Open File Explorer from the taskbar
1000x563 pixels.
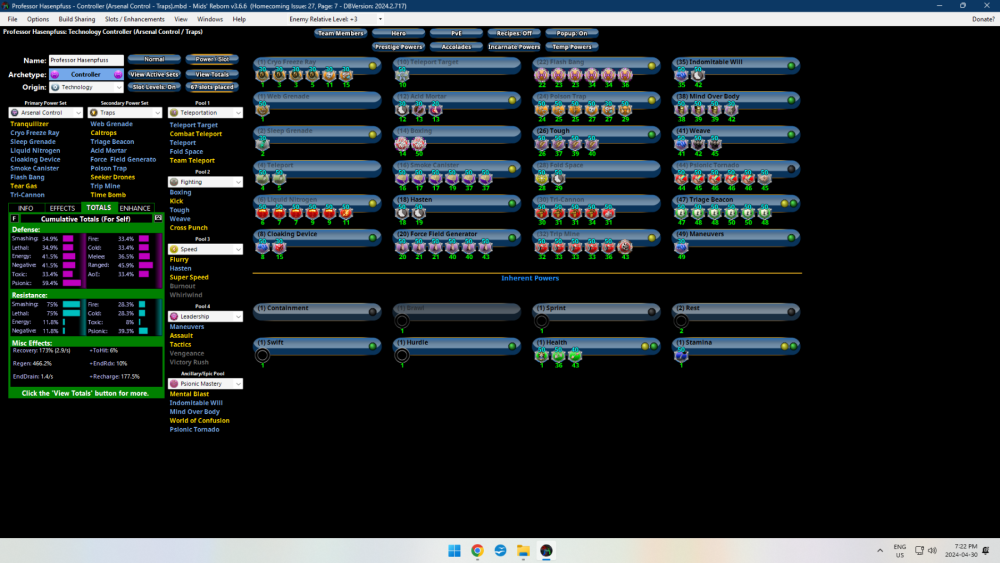click(523, 550)
